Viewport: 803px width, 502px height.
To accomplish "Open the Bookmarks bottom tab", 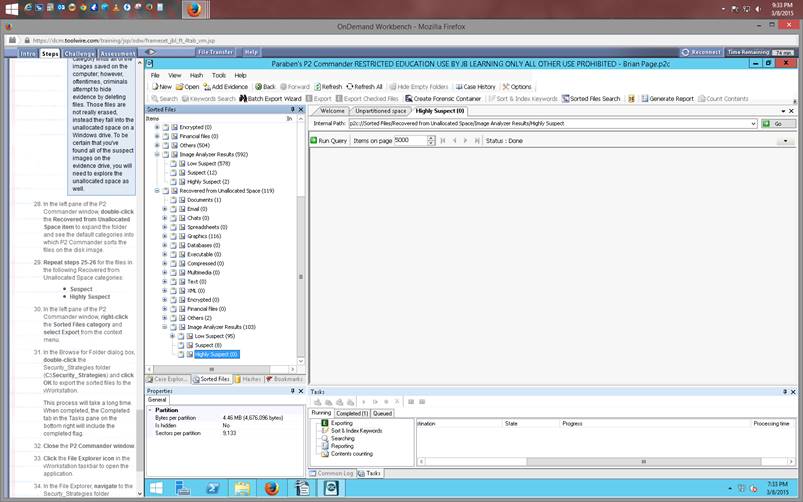I will click(x=284, y=379).
